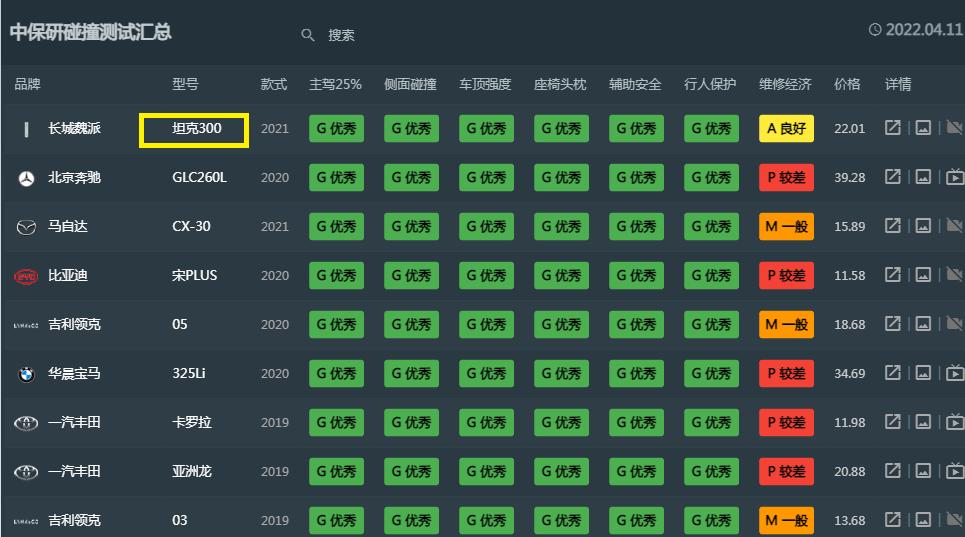This screenshot has height=537, width=965.
Task: Open external details link for GLC260L
Action: pyautogui.click(x=892, y=177)
